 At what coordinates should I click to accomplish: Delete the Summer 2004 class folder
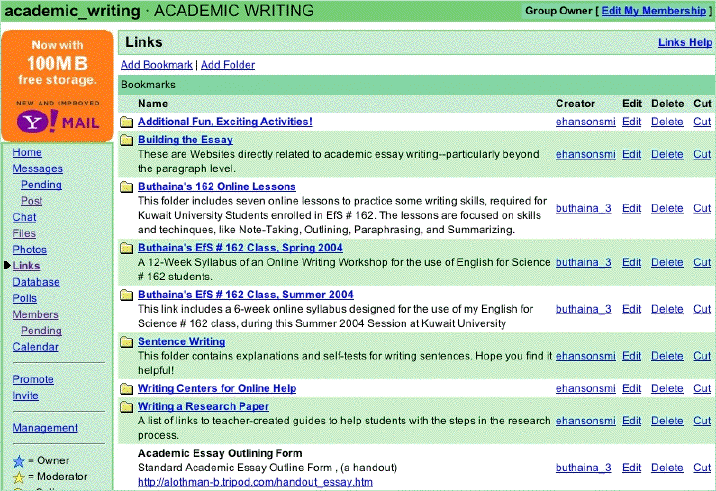pyautogui.click(x=667, y=309)
